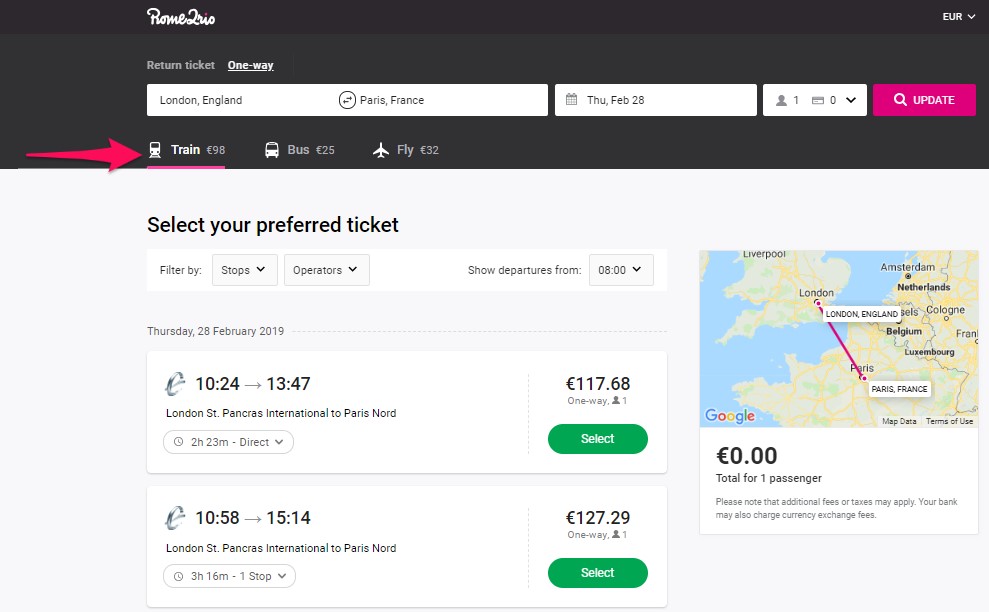The width and height of the screenshot is (989, 612).
Task: Click Eurostar logo on 10:24 ticket
Action: pos(175,384)
